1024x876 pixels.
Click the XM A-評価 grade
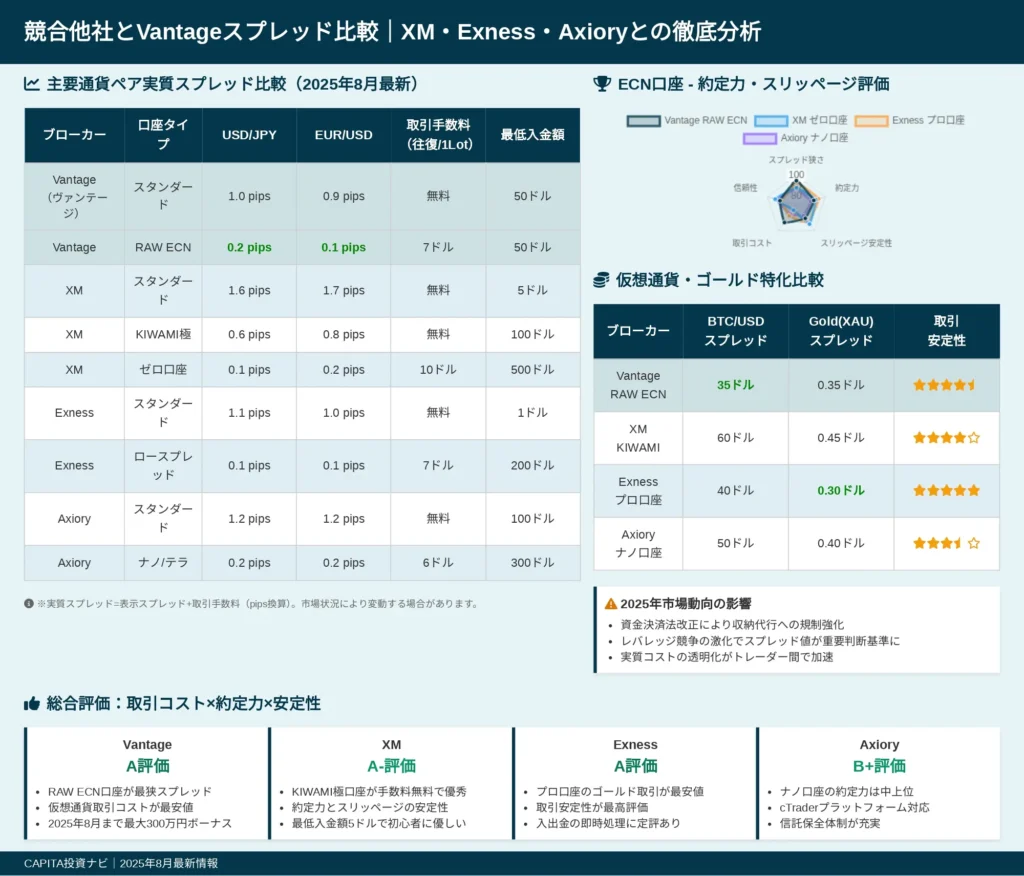coord(391,766)
